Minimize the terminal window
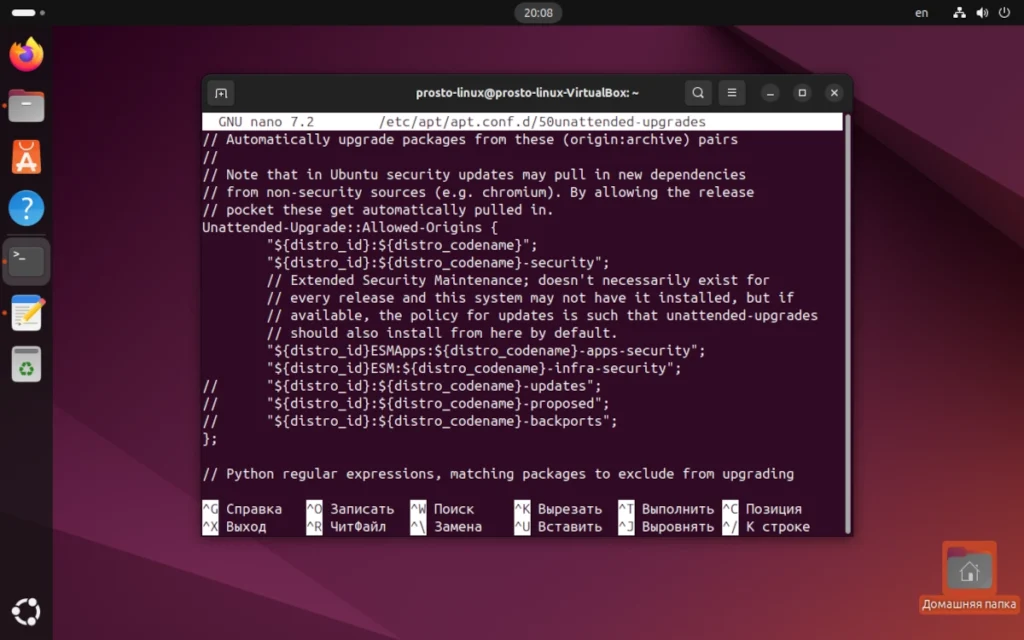1024x640 pixels. 771,93
